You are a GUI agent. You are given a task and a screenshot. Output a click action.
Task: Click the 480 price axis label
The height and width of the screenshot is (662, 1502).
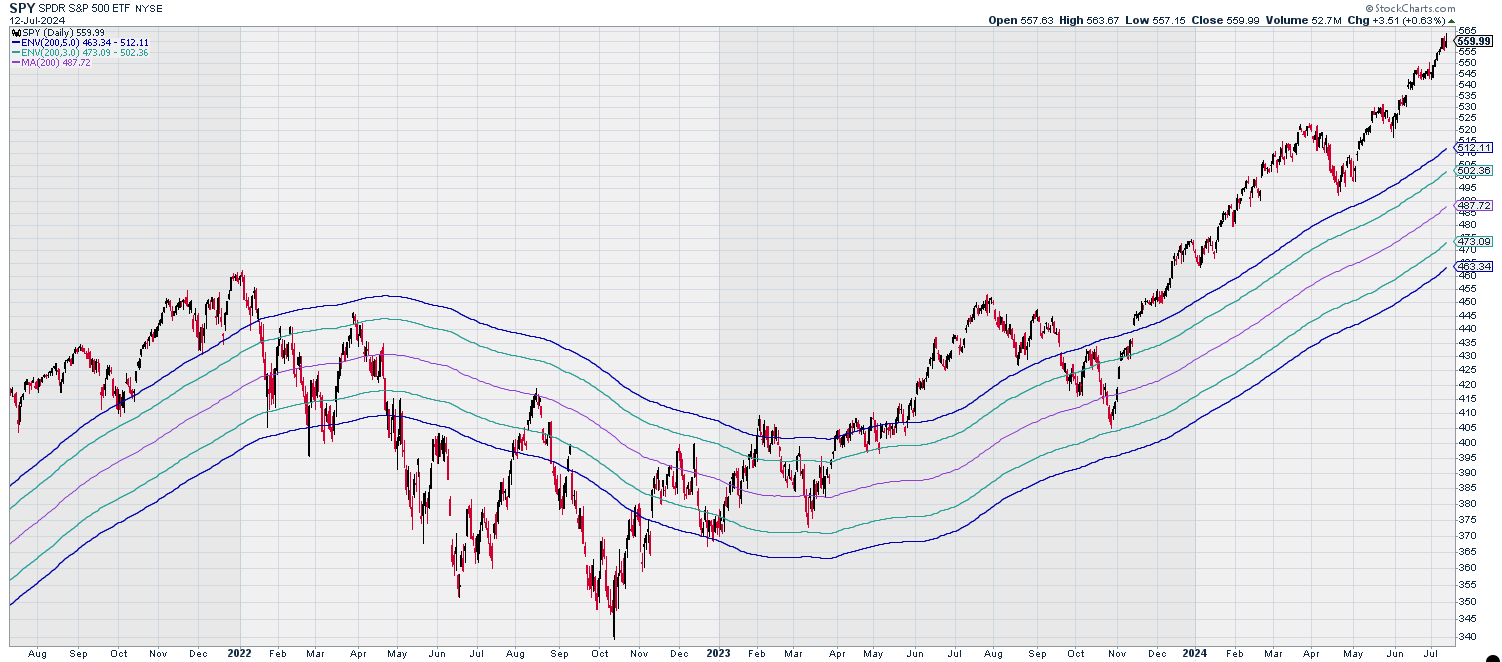pos(1467,224)
